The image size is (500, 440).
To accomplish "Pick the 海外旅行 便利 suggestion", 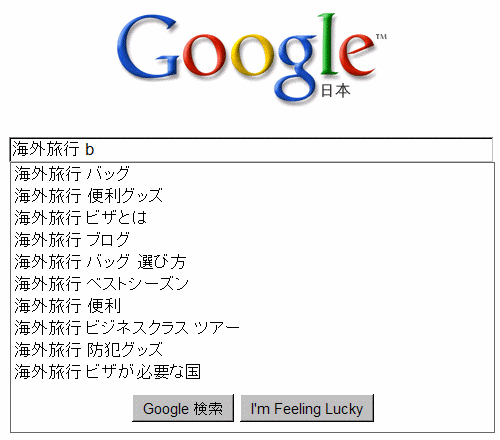I will tap(252, 306).
